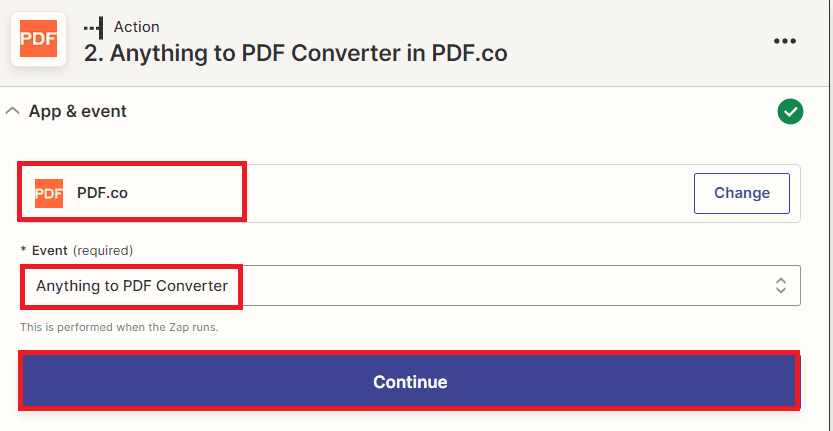This screenshot has height=431, width=833.
Task: Click the Action label above the title
Action: coord(137,27)
